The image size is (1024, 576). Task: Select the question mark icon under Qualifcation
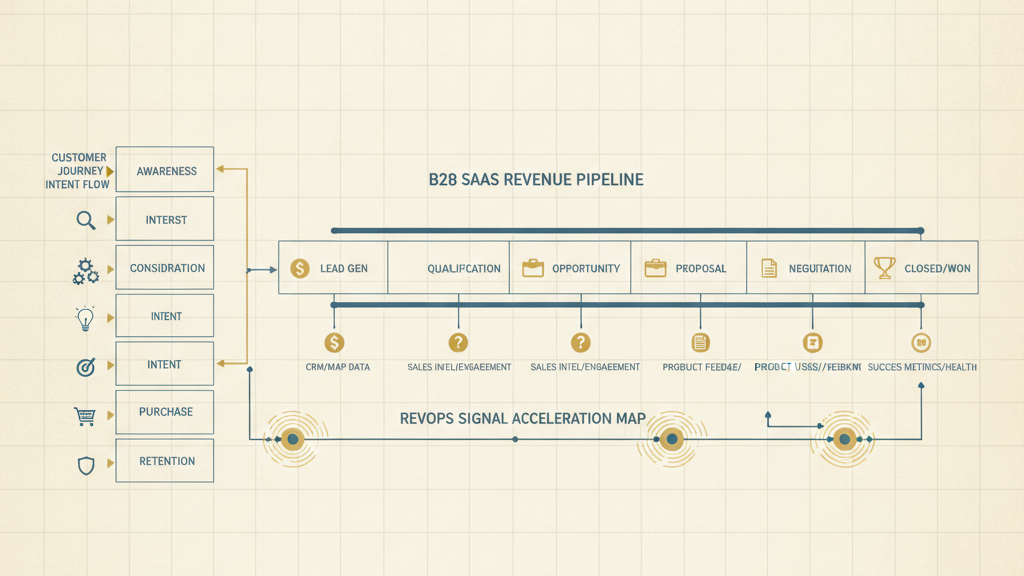(458, 342)
